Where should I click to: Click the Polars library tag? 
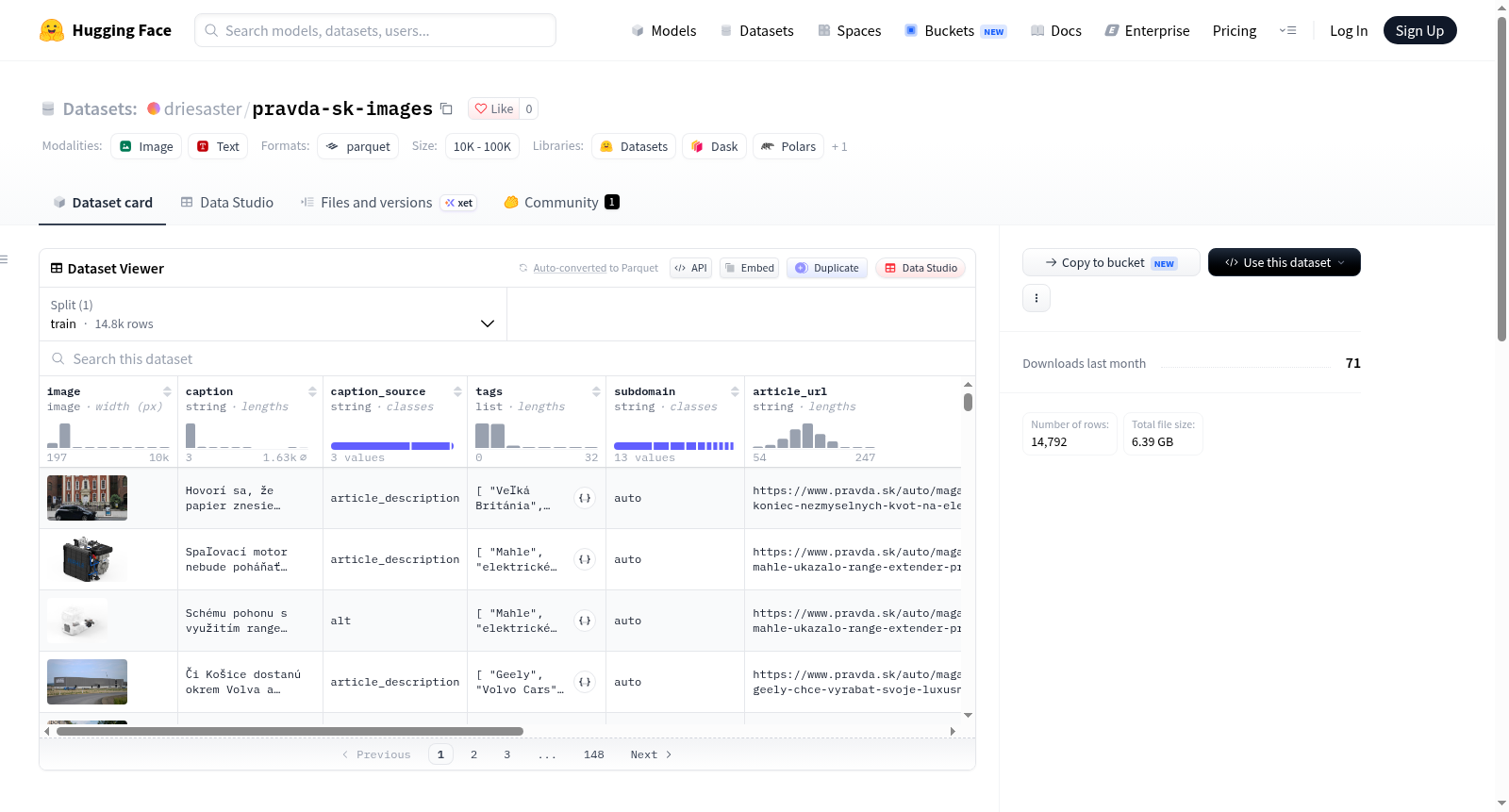click(788, 146)
